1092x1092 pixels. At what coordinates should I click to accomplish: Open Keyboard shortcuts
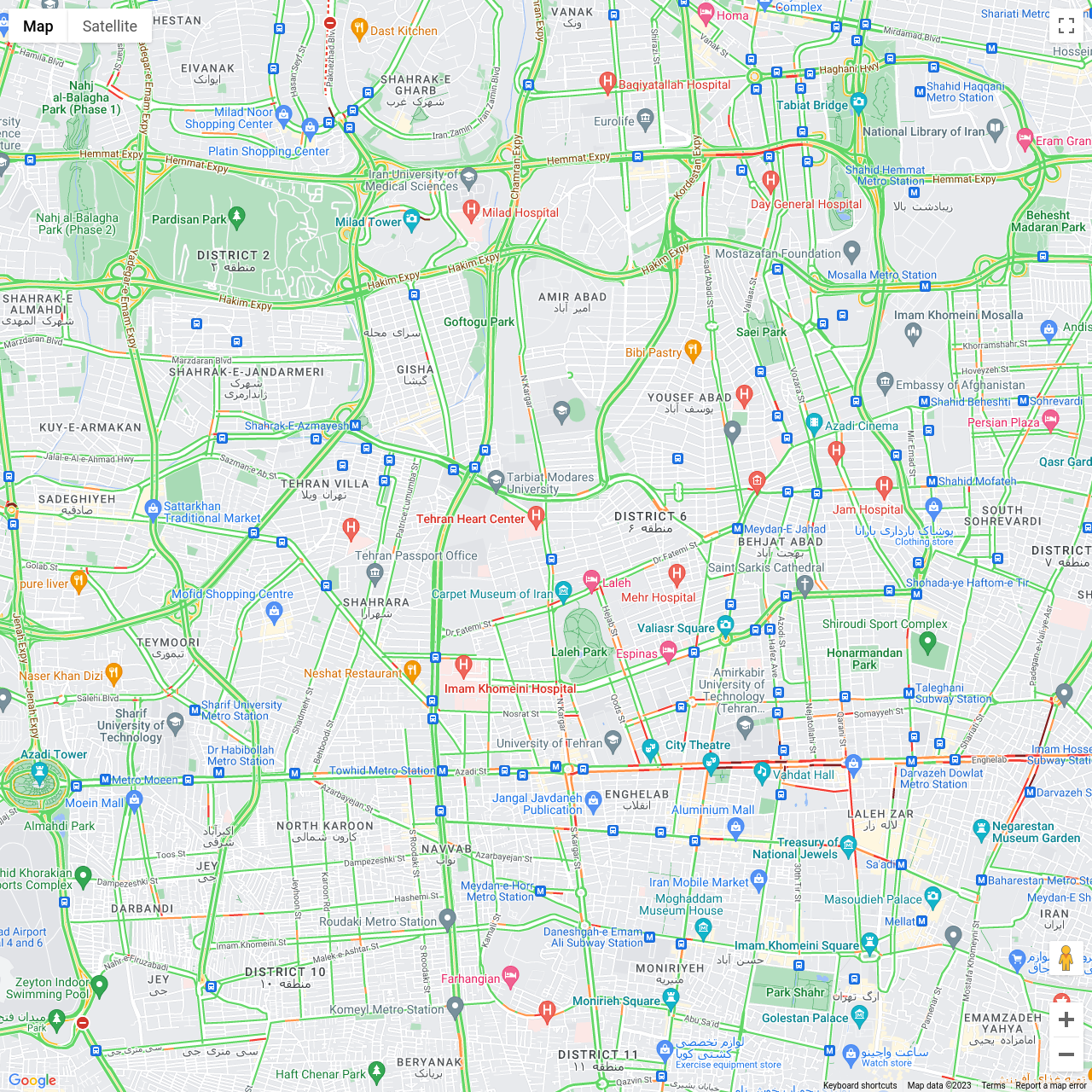[860, 1086]
